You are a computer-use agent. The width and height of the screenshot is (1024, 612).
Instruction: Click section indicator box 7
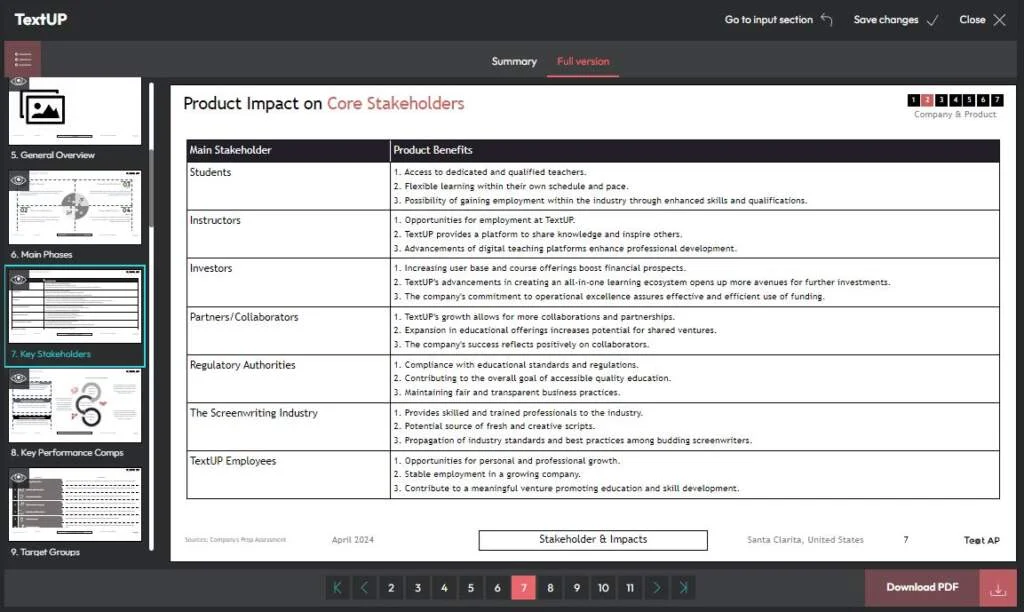pos(997,100)
